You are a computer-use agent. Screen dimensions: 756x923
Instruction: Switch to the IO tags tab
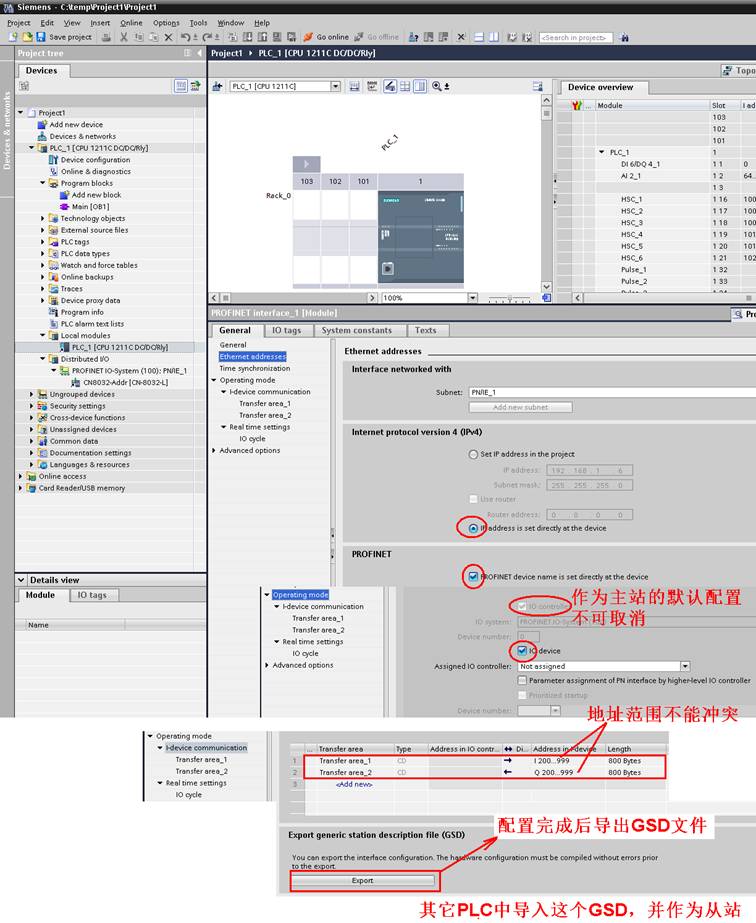pos(285,330)
